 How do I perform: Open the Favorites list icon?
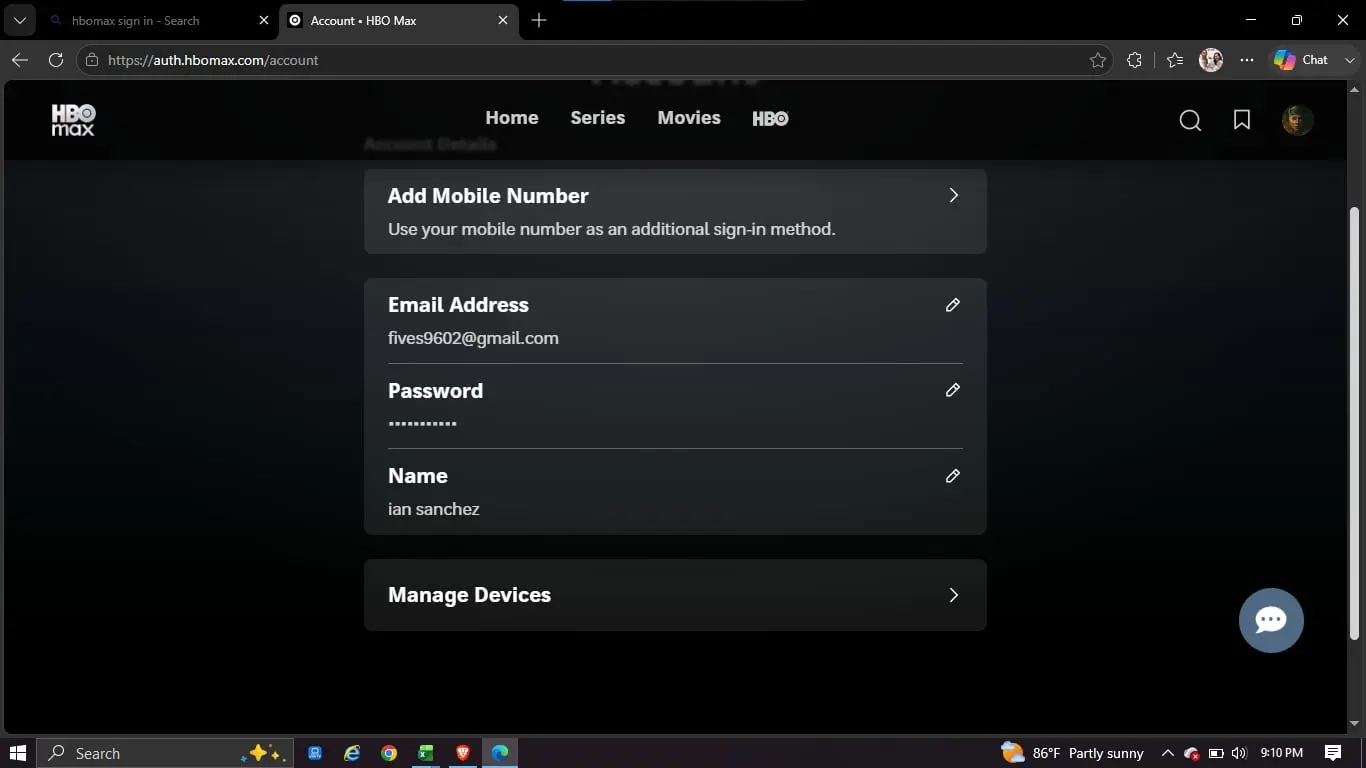point(1175,60)
